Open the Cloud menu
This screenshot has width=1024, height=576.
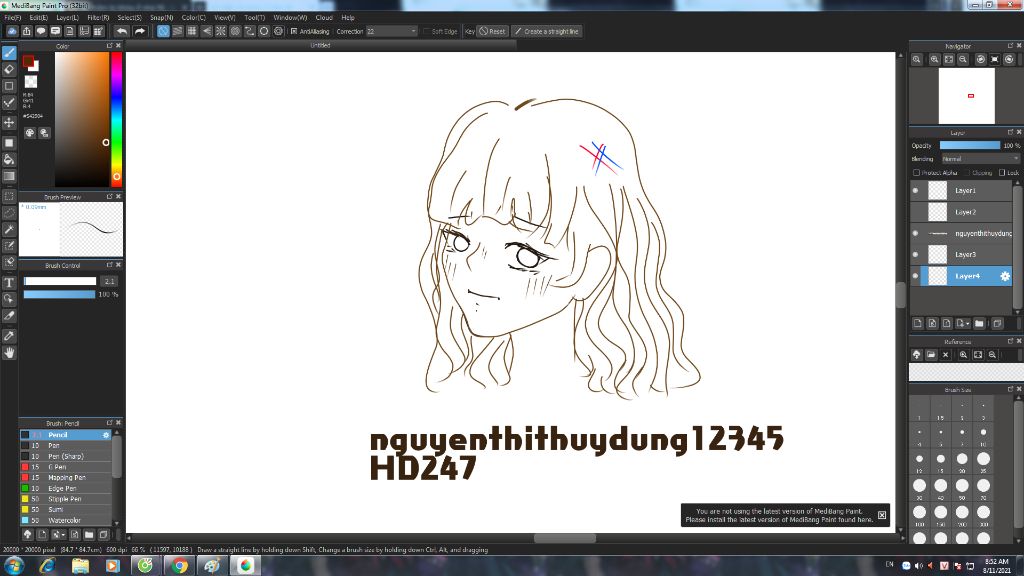pyautogui.click(x=324, y=18)
